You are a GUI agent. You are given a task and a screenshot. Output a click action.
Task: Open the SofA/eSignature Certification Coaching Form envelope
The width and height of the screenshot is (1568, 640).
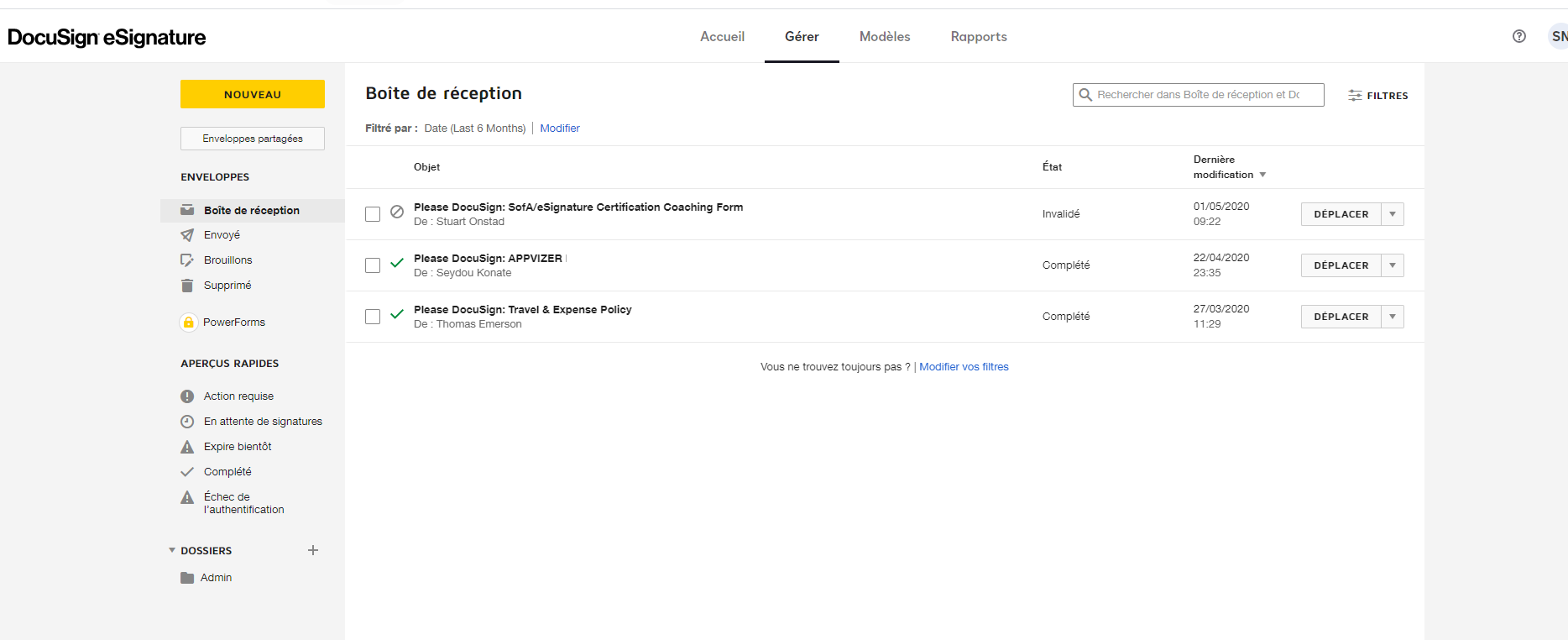coord(578,207)
